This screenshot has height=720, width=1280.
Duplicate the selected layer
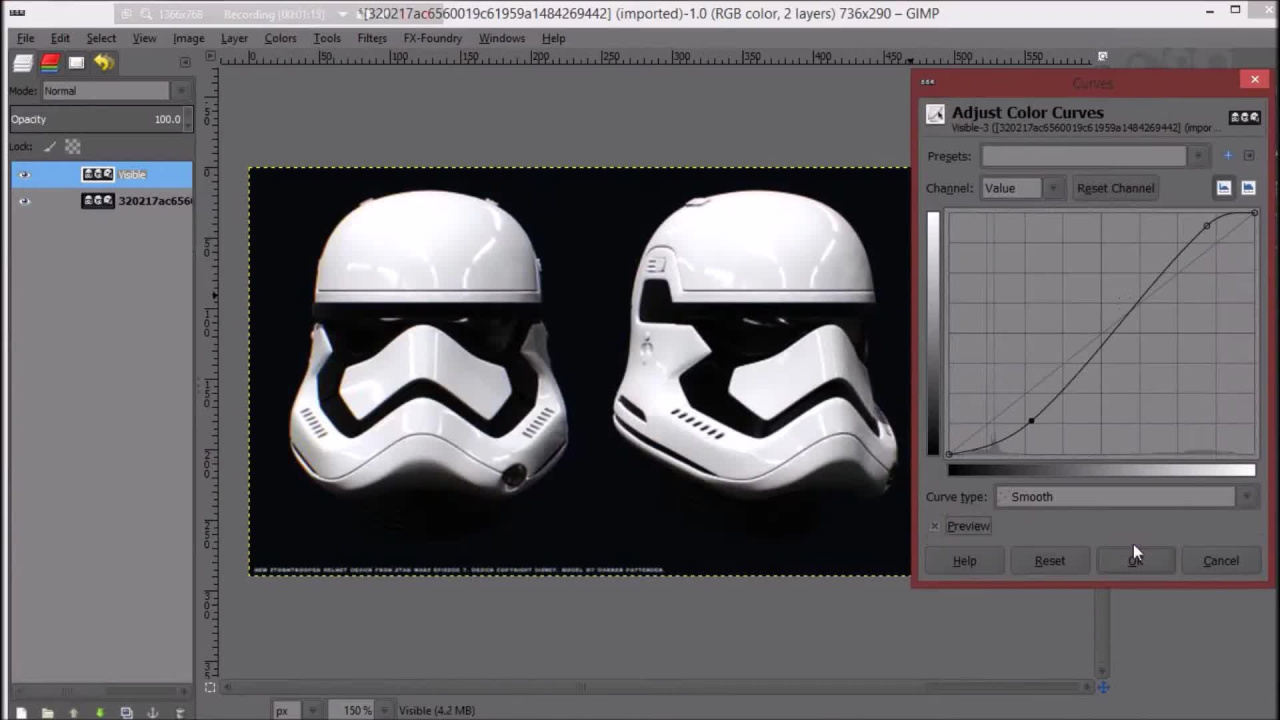click(126, 713)
